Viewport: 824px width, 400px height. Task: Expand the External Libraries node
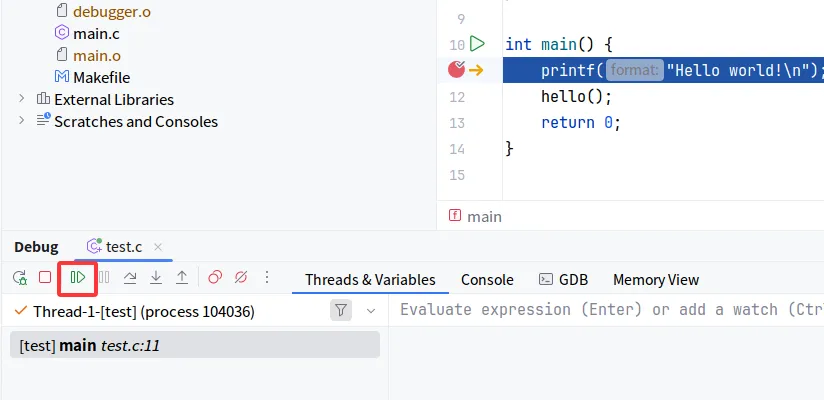pyautogui.click(x=21, y=98)
